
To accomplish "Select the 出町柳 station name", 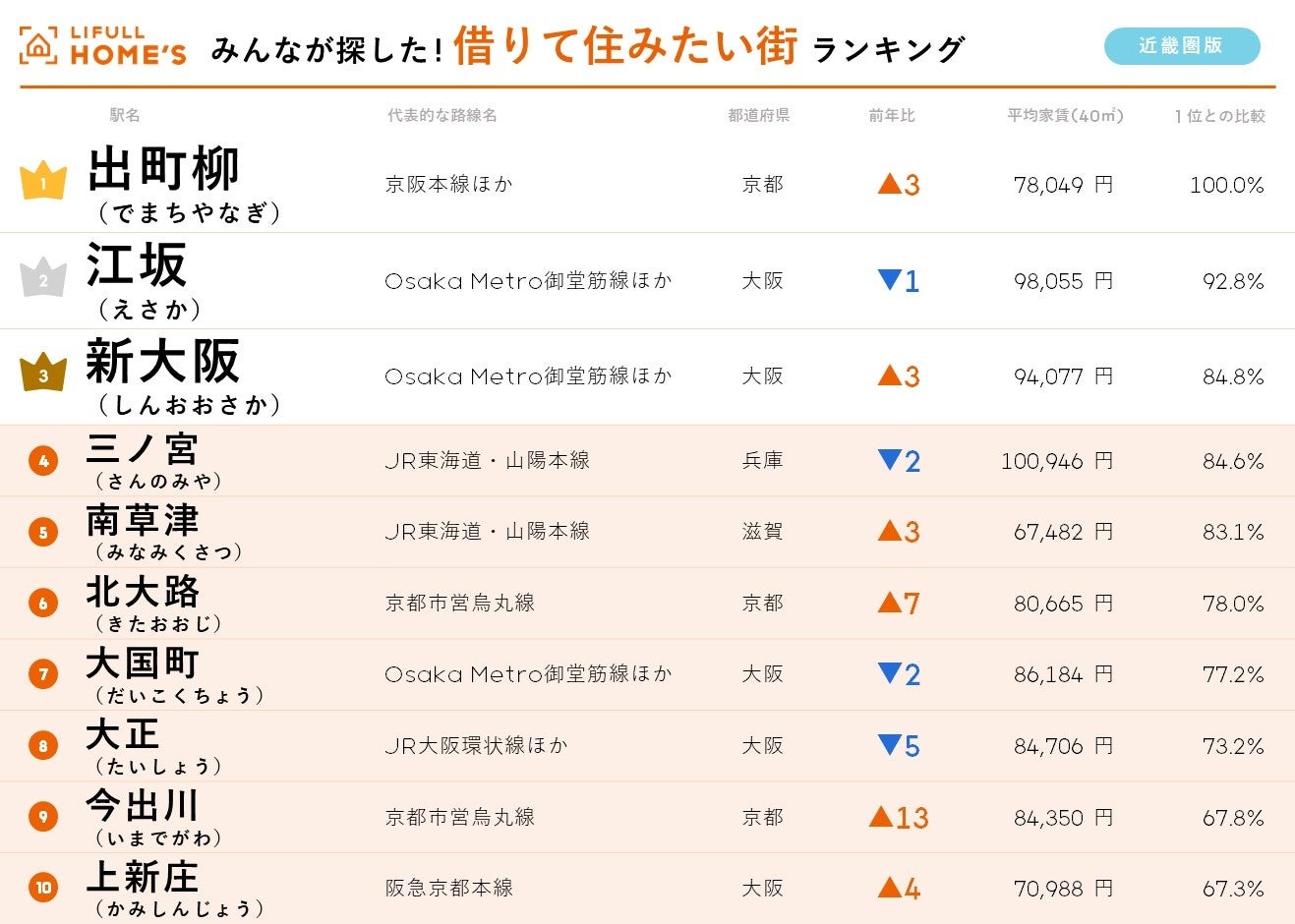I will 163,170.
